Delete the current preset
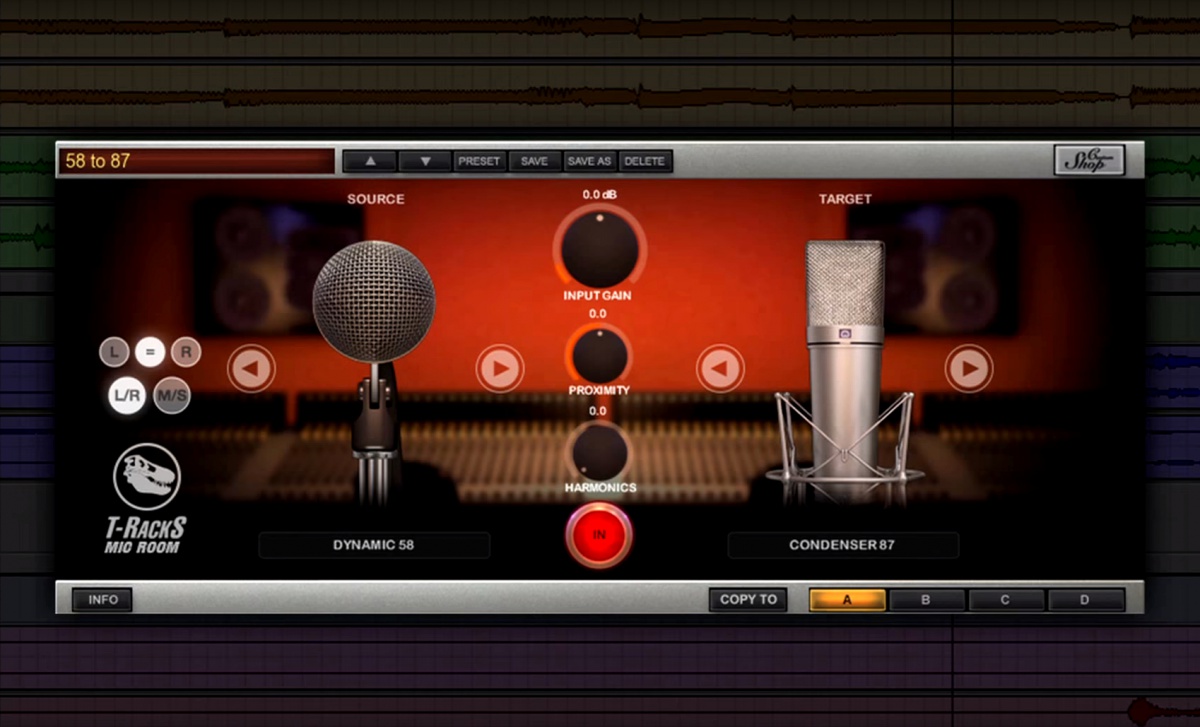 (645, 161)
